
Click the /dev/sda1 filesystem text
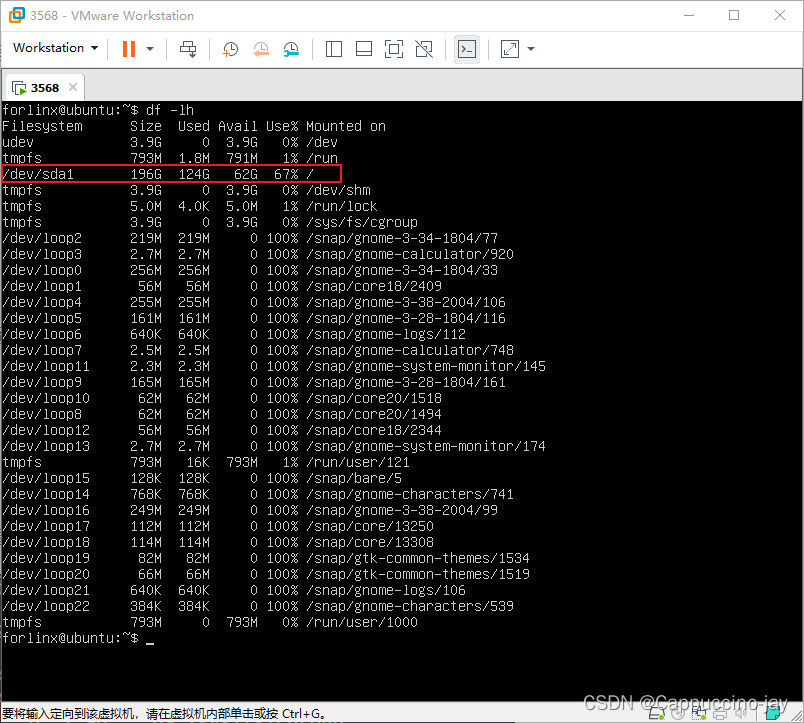[38, 174]
